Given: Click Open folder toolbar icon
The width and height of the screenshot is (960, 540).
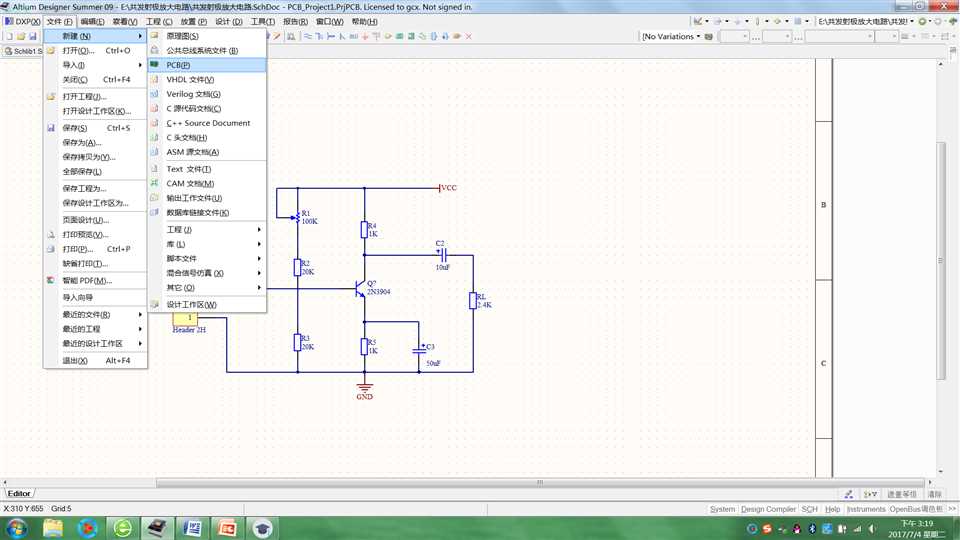Looking at the screenshot, I should coord(21,37).
